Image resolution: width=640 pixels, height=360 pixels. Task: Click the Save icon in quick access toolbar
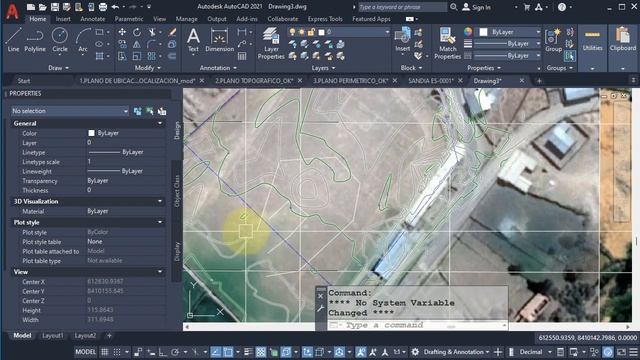point(55,7)
